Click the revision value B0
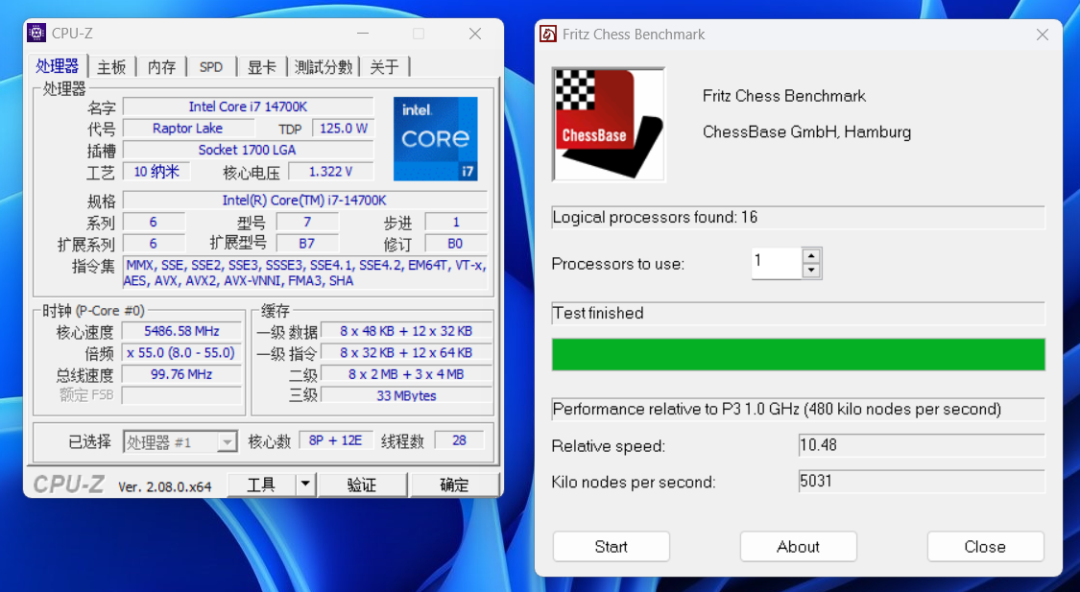 click(x=456, y=243)
